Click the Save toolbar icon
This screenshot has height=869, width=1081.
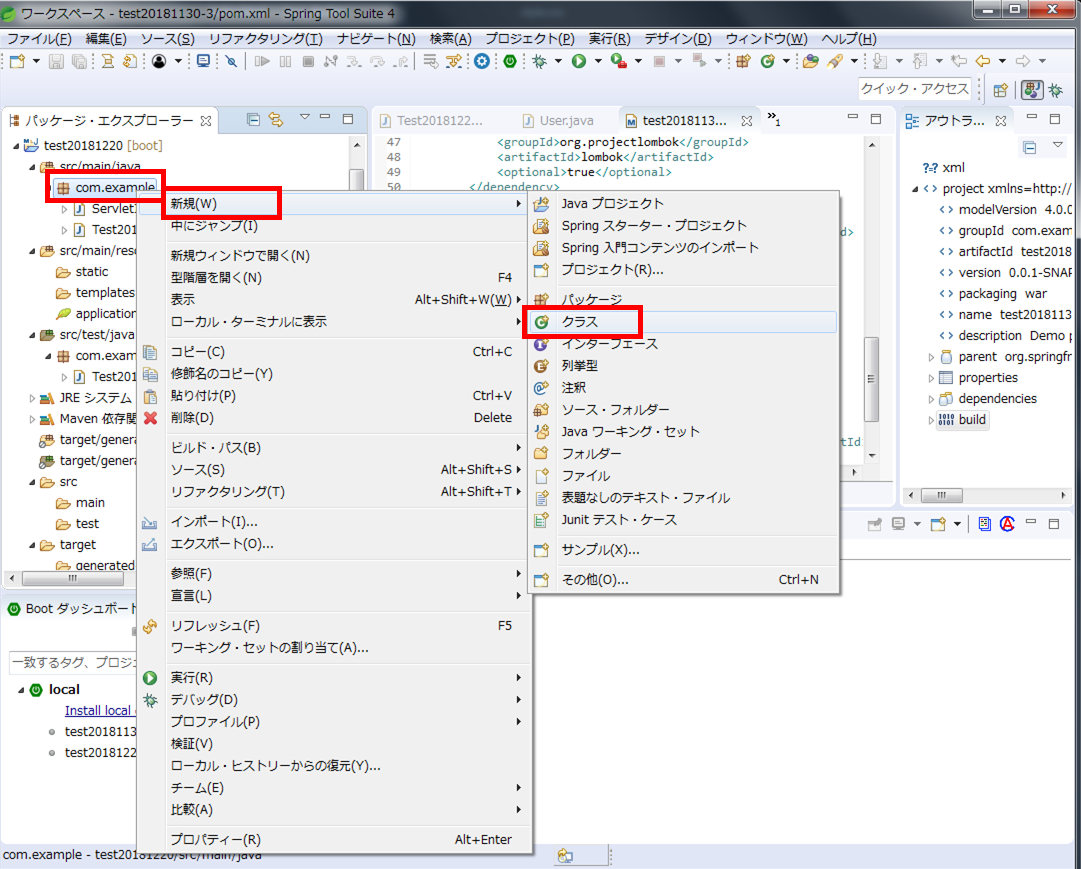pyautogui.click(x=55, y=62)
